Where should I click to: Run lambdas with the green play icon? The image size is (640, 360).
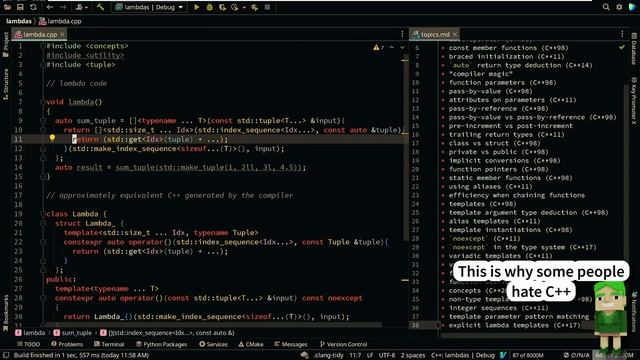[x=196, y=7]
